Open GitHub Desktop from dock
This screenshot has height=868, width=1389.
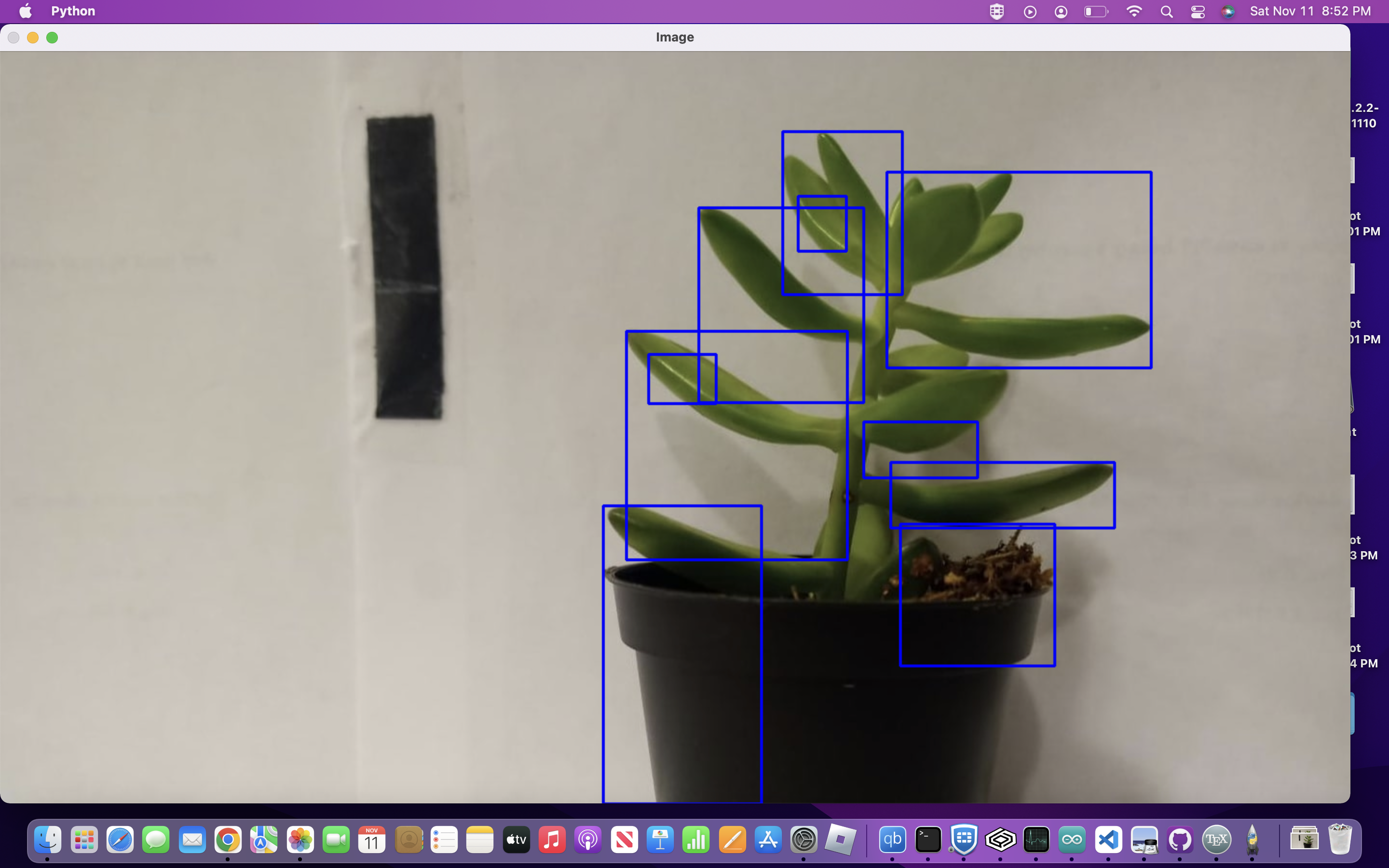tap(1180, 841)
